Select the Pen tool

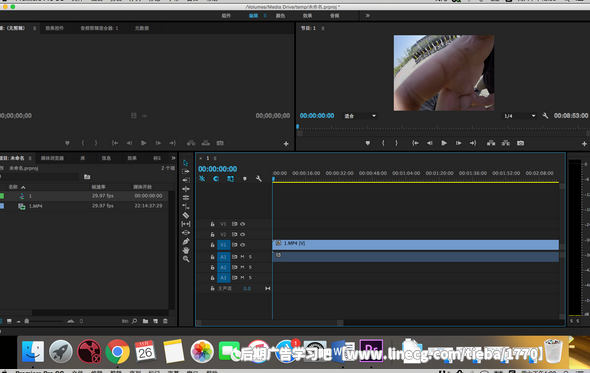tap(186, 242)
